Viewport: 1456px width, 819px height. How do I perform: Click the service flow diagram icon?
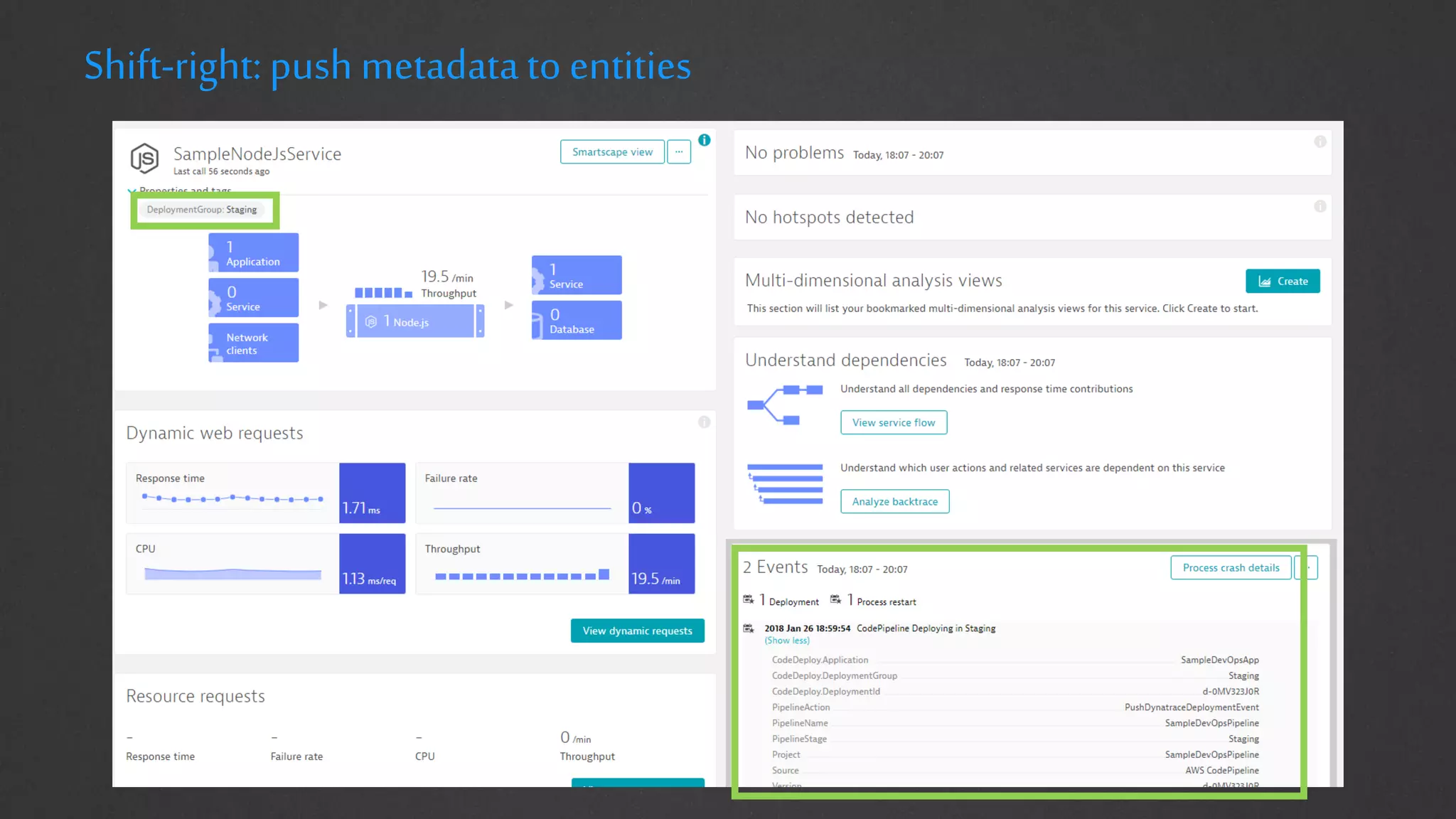(785, 405)
